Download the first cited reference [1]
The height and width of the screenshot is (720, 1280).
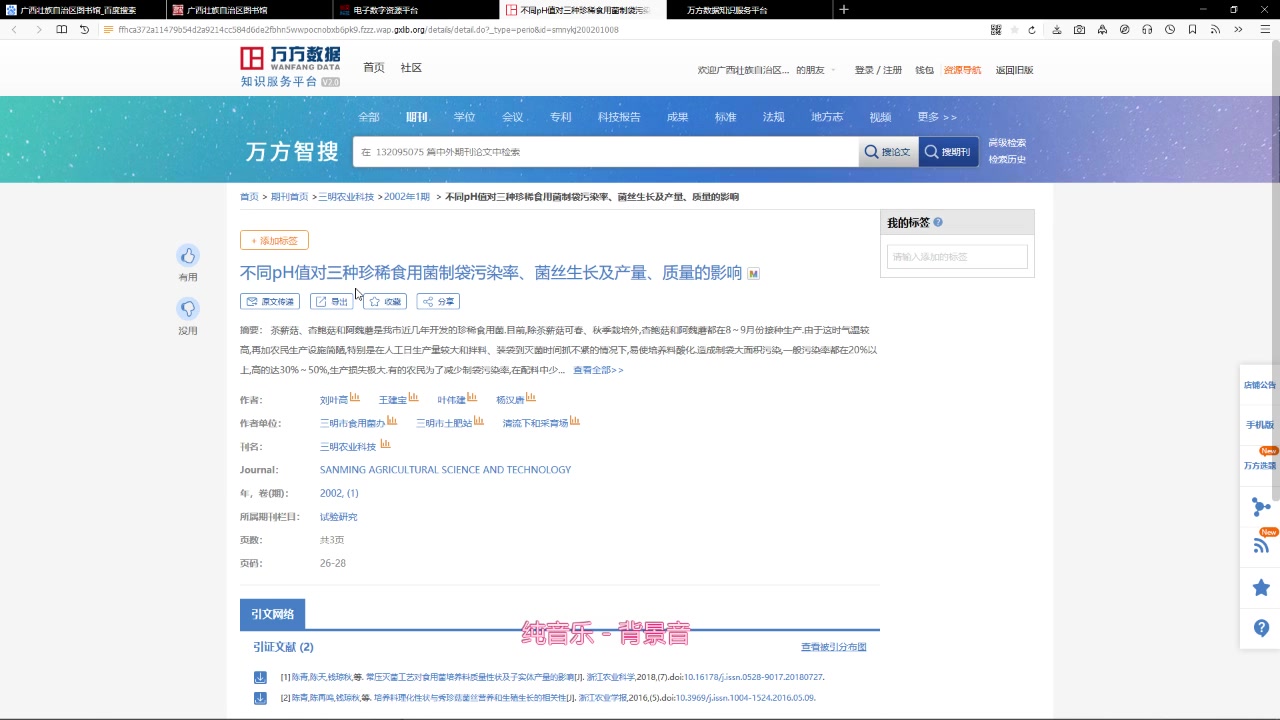260,677
